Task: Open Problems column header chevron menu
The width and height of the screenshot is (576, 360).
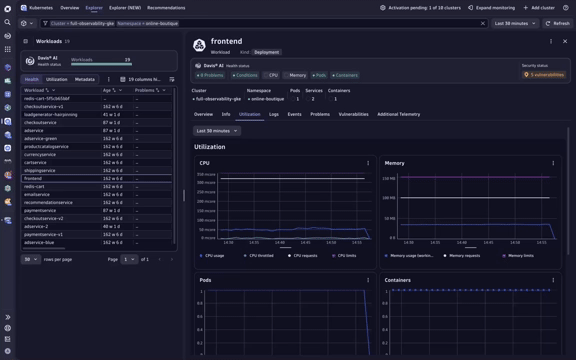Action: pos(164,90)
